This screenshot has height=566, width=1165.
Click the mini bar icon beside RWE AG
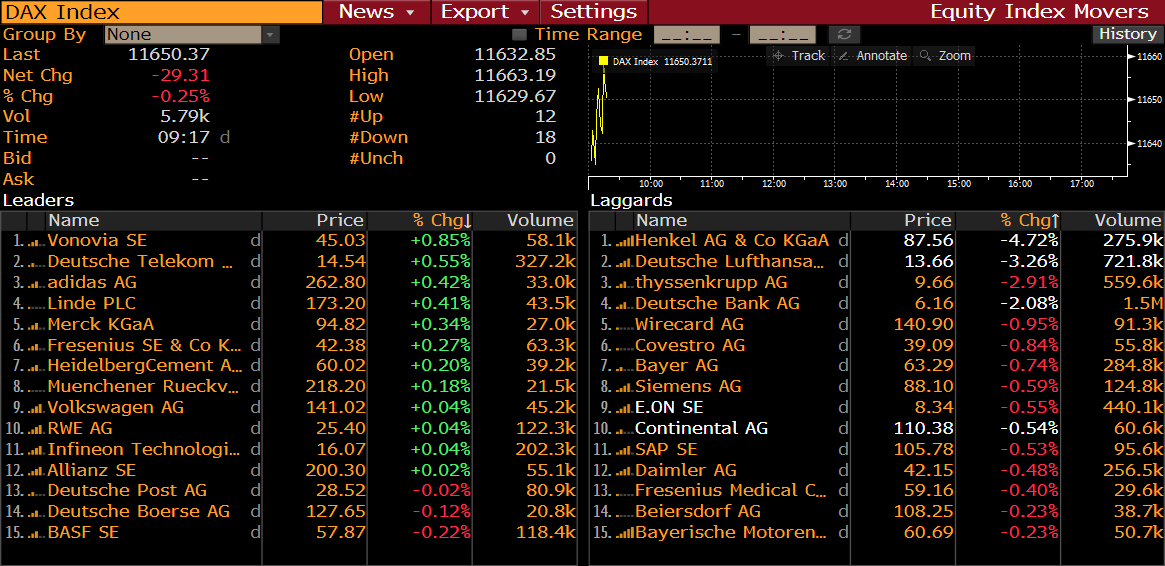[36, 429]
